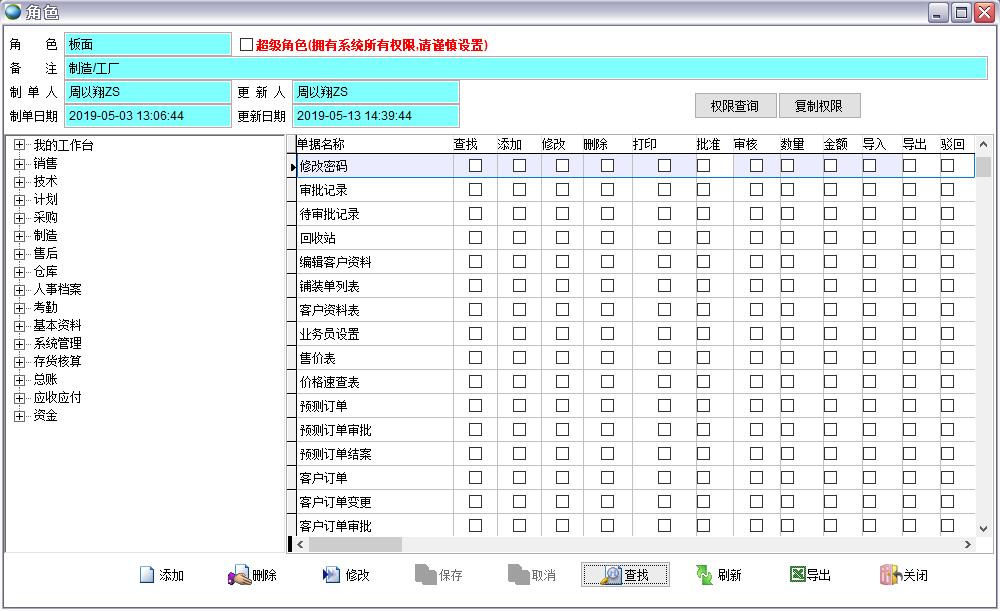
Task: Click the 修改 (Modify) icon in bottom toolbar
Action: pos(332,575)
